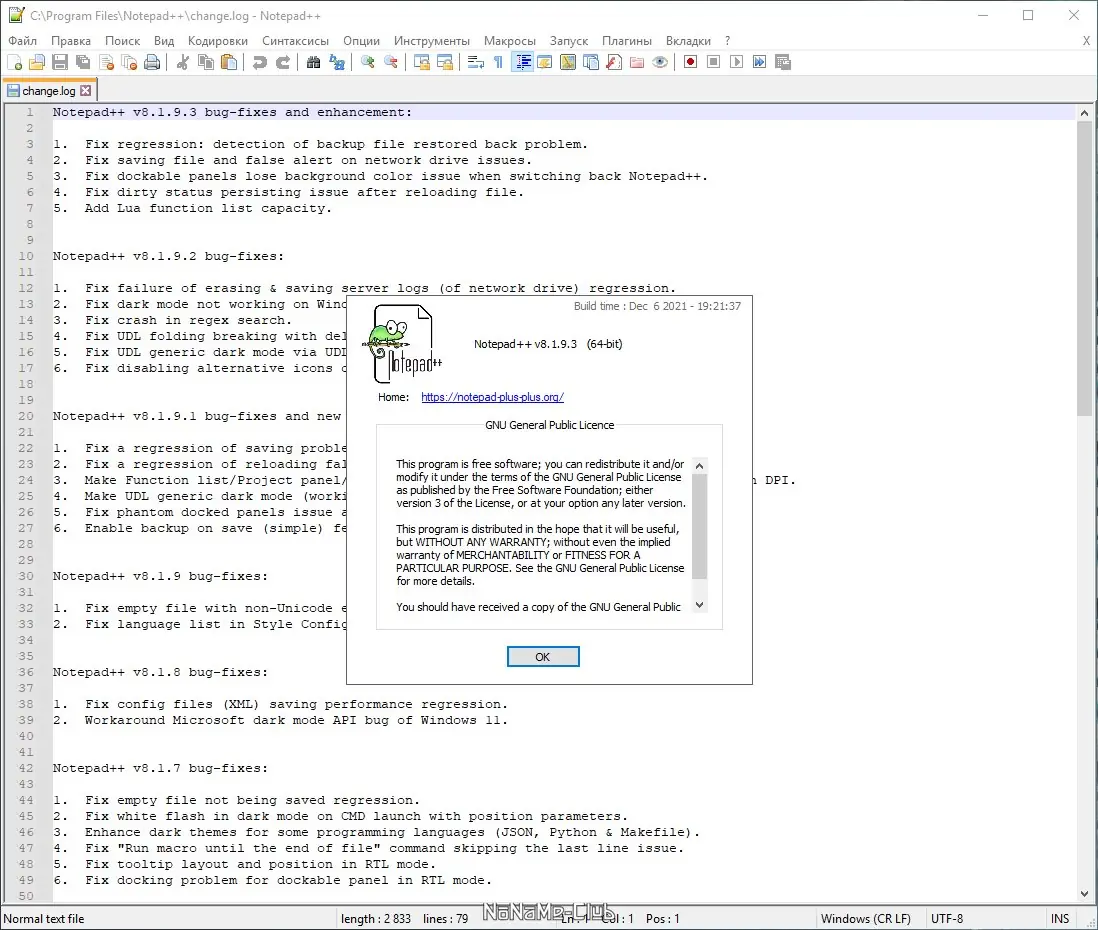Click the Cut scissors icon
This screenshot has height=930, width=1098.
183,62
